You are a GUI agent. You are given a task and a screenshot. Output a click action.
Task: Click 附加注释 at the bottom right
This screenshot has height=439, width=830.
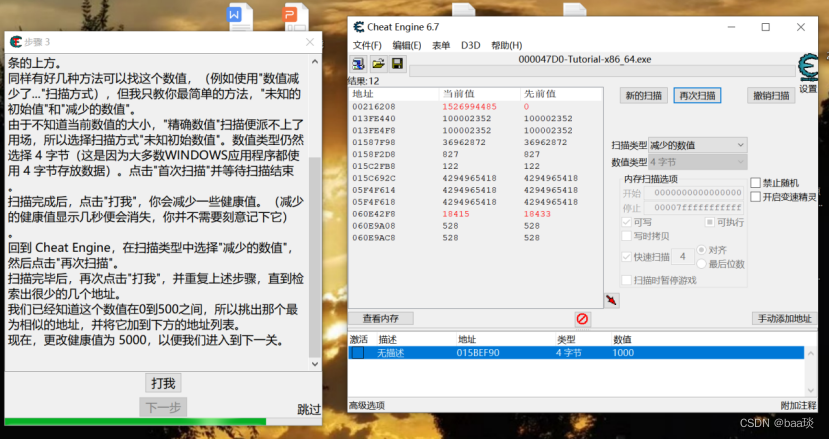[x=798, y=406]
